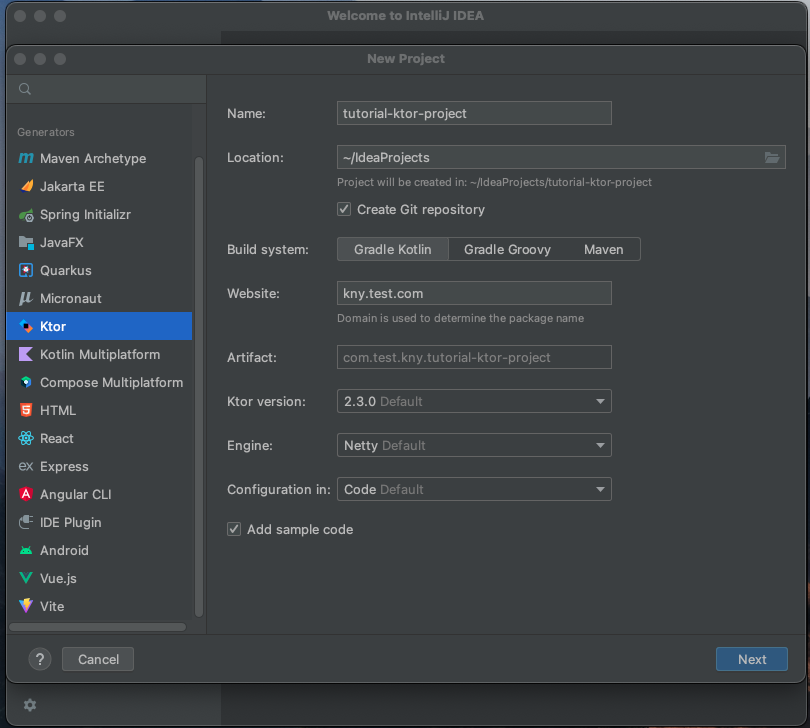Select the Angular CLI label
The image size is (810, 728).
pyautogui.click(x=76, y=494)
